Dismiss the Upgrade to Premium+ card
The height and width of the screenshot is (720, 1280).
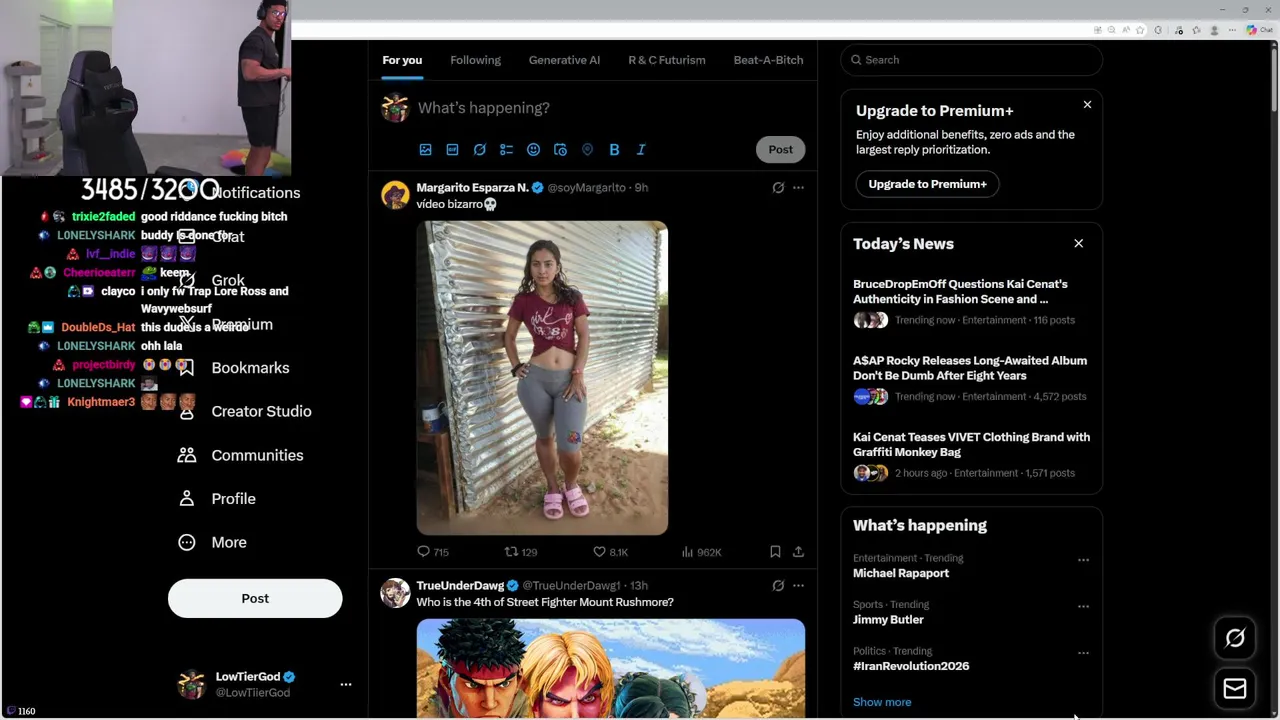pyautogui.click(x=1087, y=105)
